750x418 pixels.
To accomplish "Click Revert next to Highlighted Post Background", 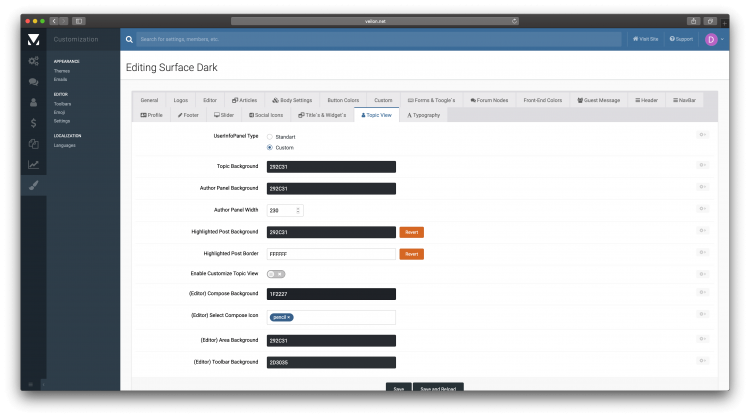I will 412,232.
